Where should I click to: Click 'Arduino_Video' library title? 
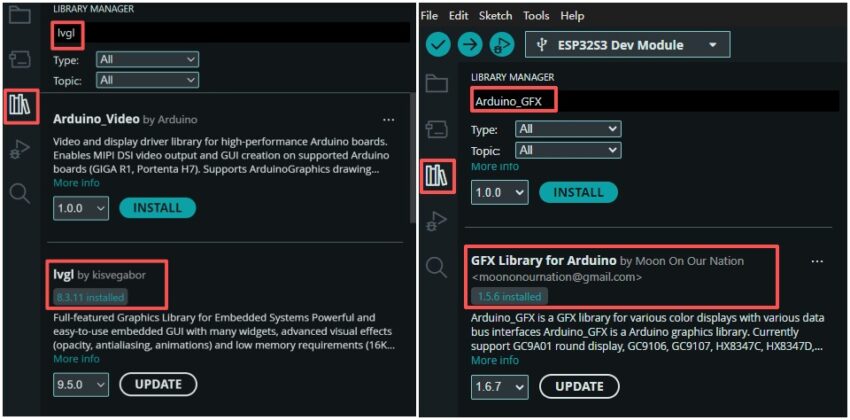click(96, 119)
